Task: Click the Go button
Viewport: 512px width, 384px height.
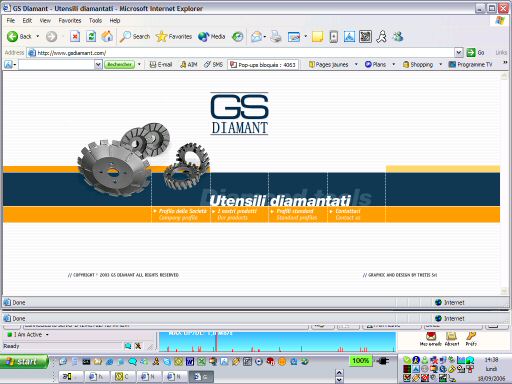Action: [x=475, y=52]
